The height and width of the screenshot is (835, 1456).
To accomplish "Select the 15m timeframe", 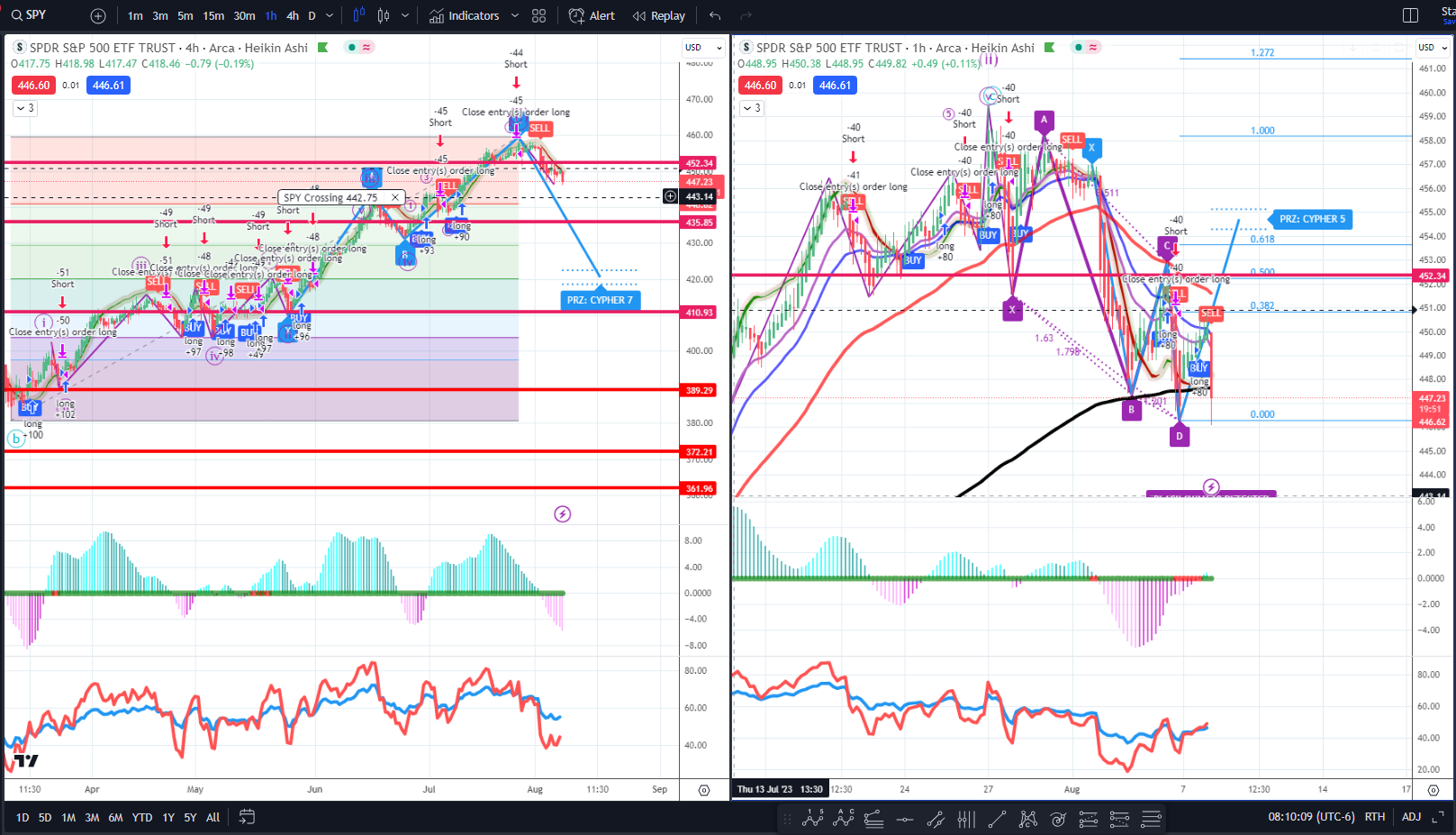I will [x=213, y=16].
